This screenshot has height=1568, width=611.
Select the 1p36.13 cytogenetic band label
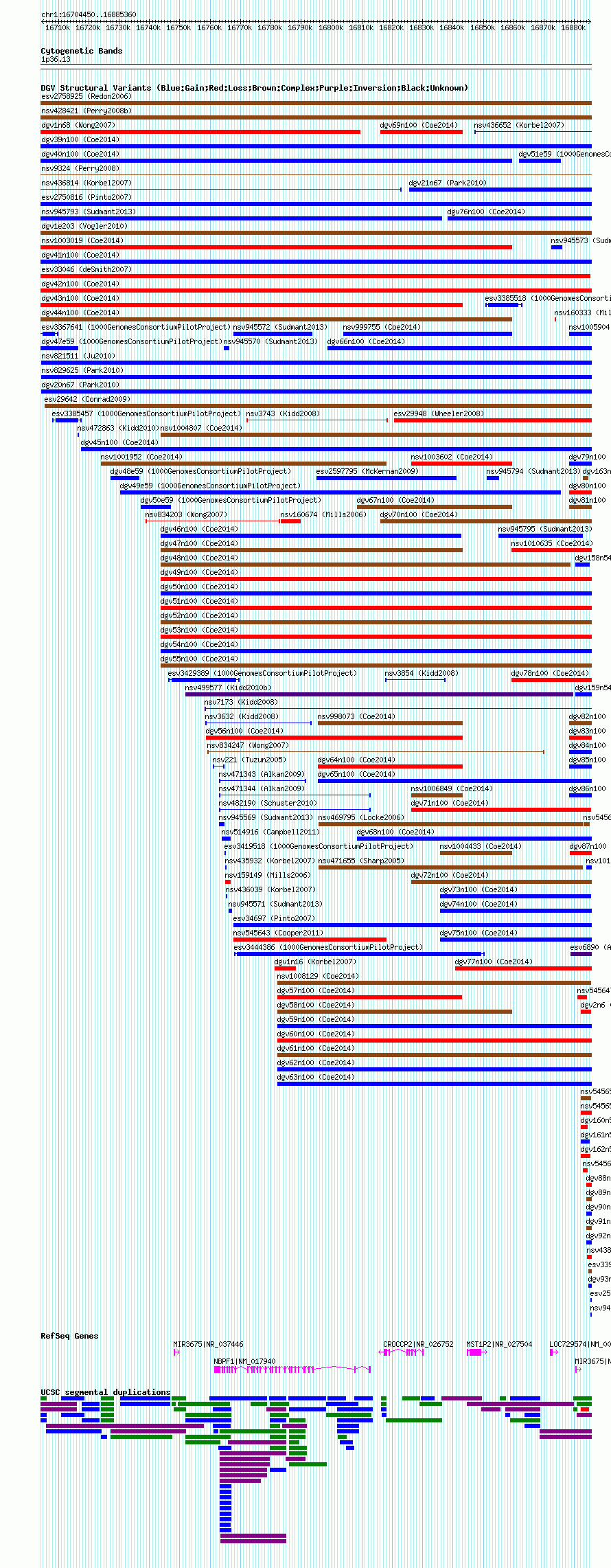[56, 60]
